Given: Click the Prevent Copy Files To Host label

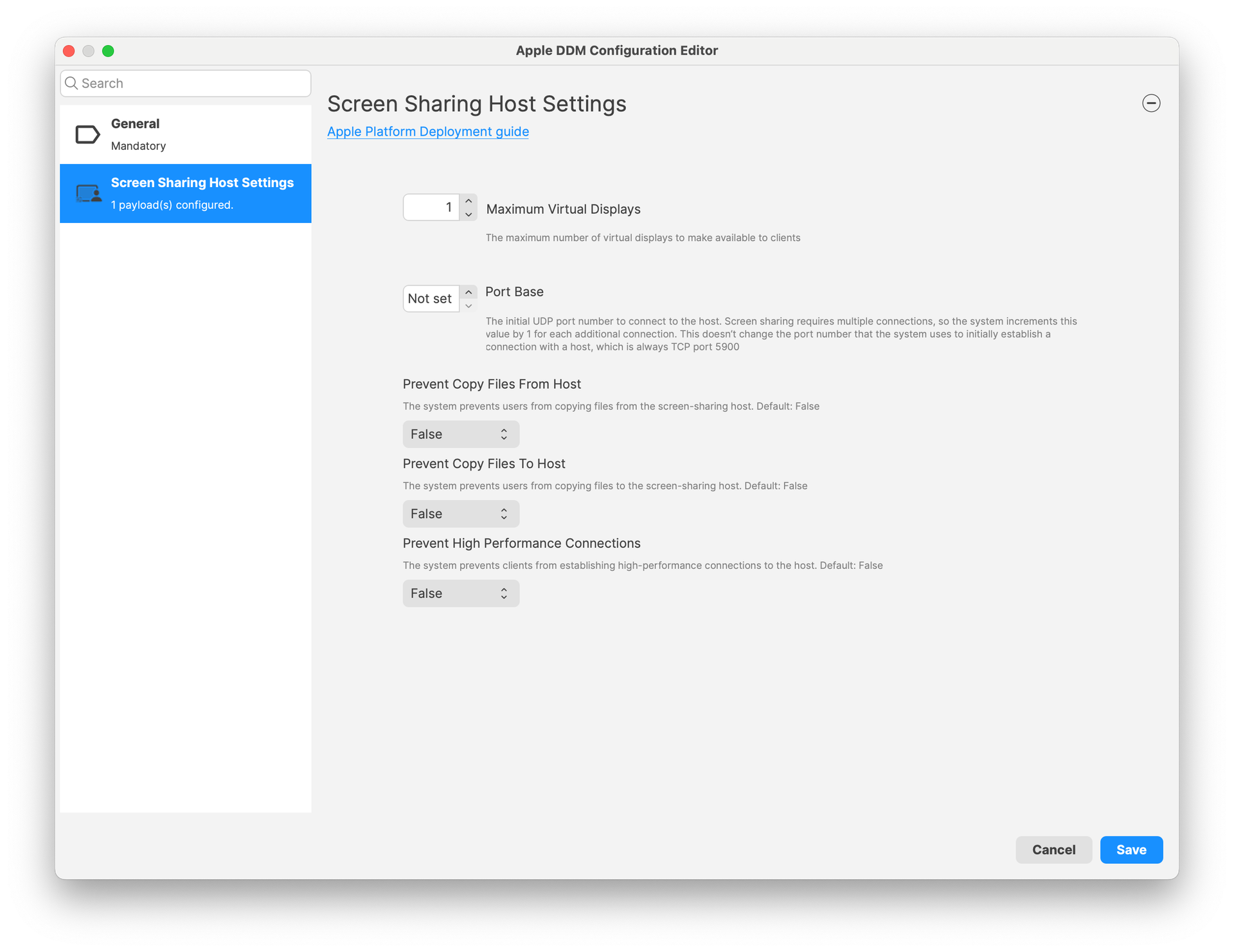Looking at the screenshot, I should [484, 463].
